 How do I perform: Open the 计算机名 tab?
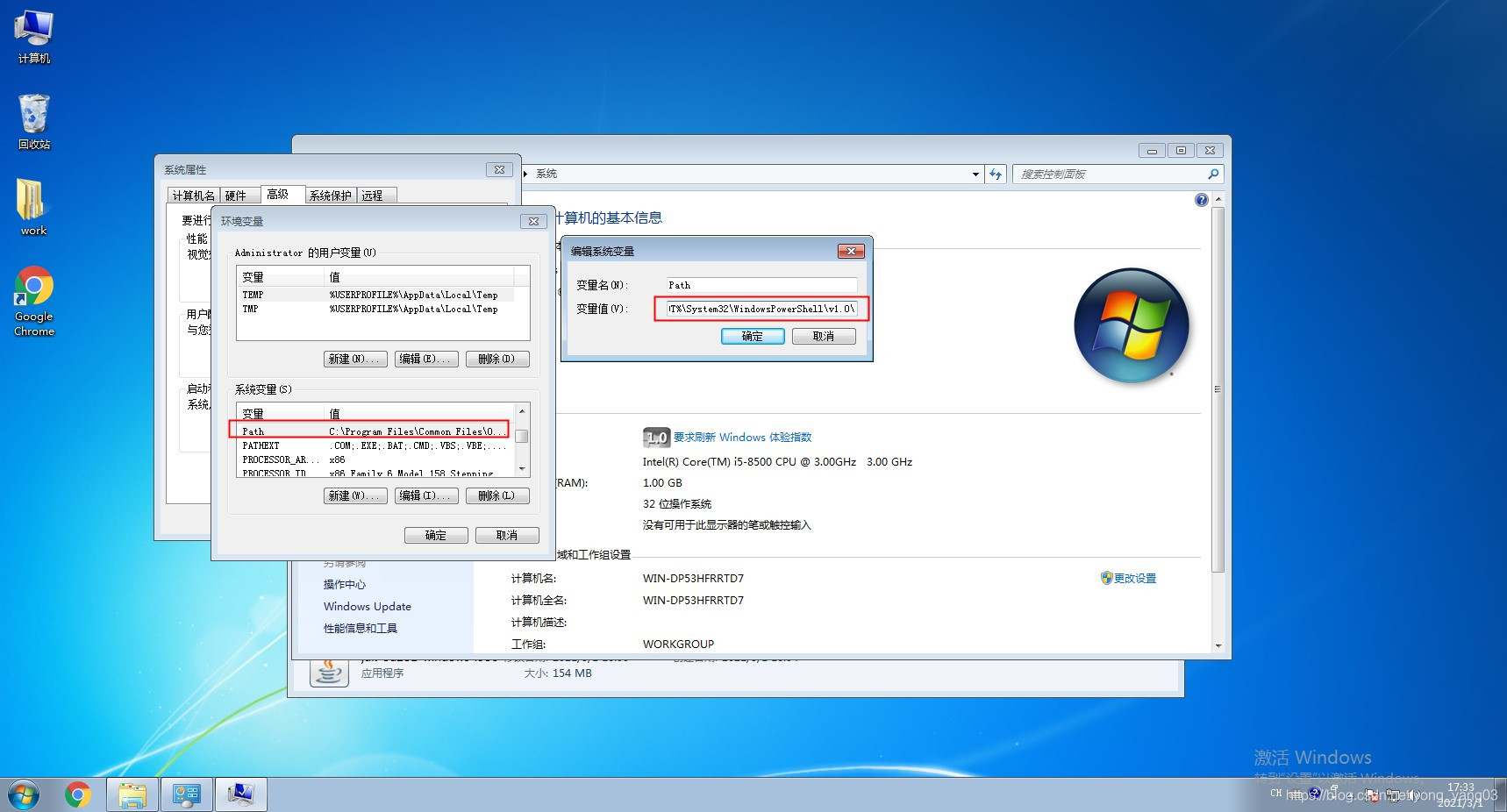point(193,196)
